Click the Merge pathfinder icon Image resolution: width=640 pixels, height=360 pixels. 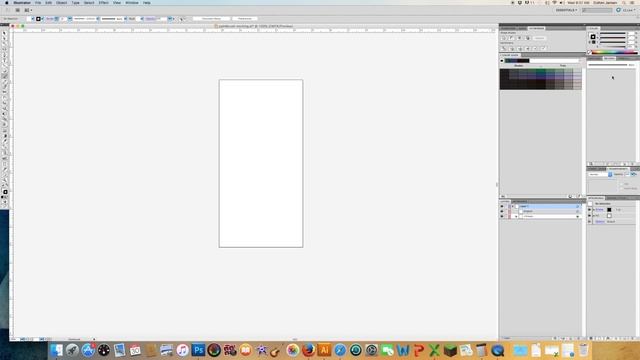point(520,48)
